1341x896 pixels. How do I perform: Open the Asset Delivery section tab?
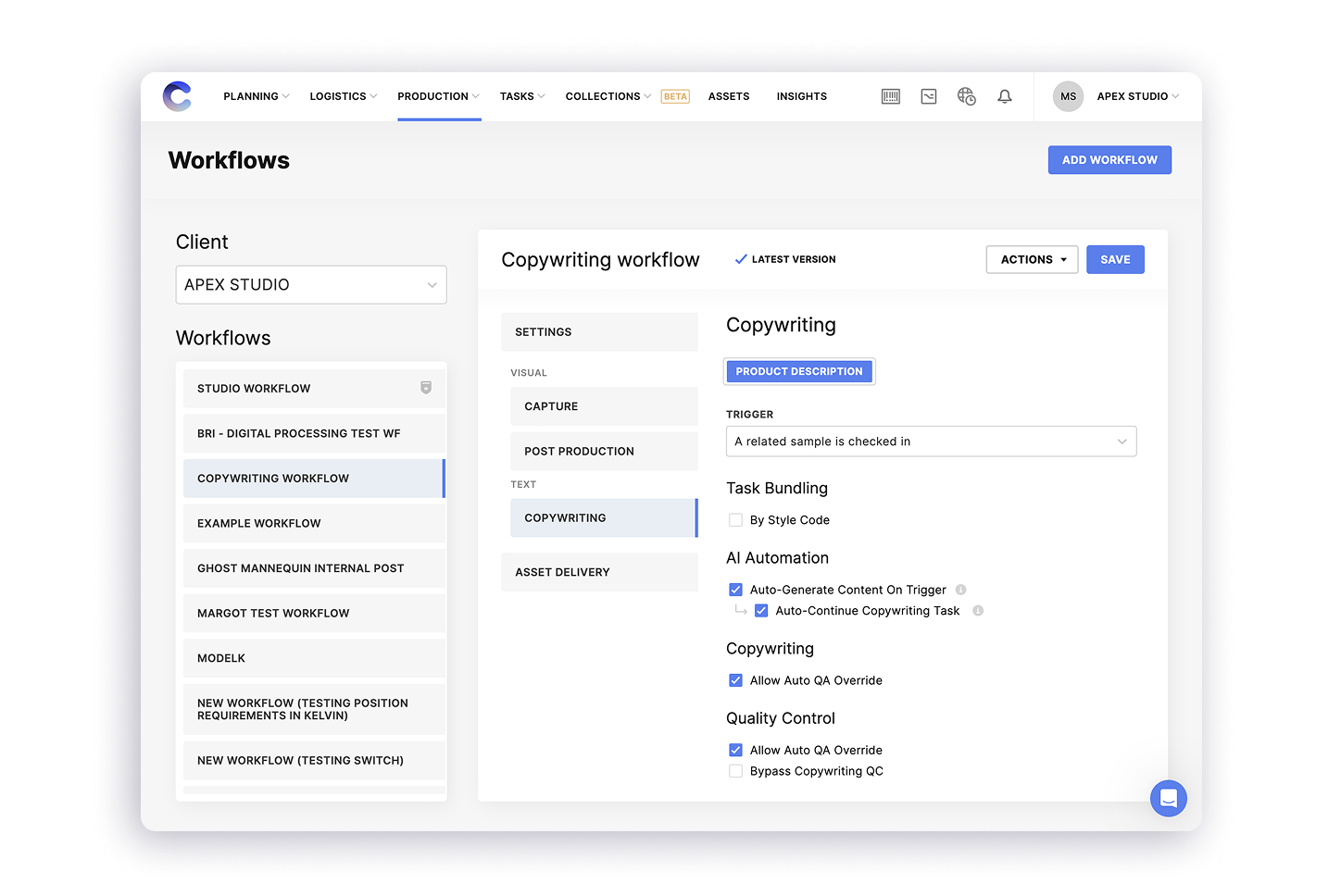pos(599,572)
